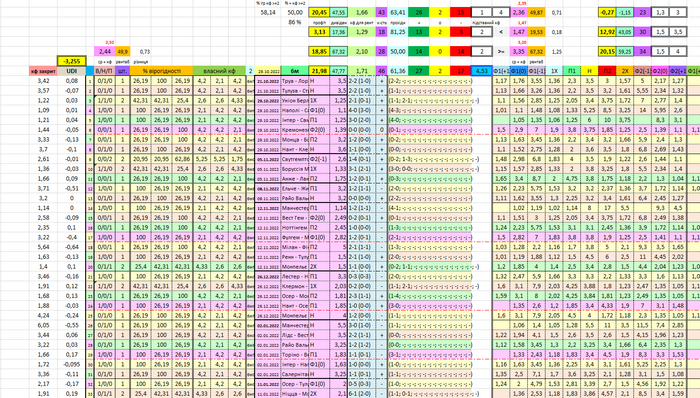Image resolution: width=700 pixels, height=398 pixels.
Task: Click the red 'П2' column header
Action: pos(607,71)
